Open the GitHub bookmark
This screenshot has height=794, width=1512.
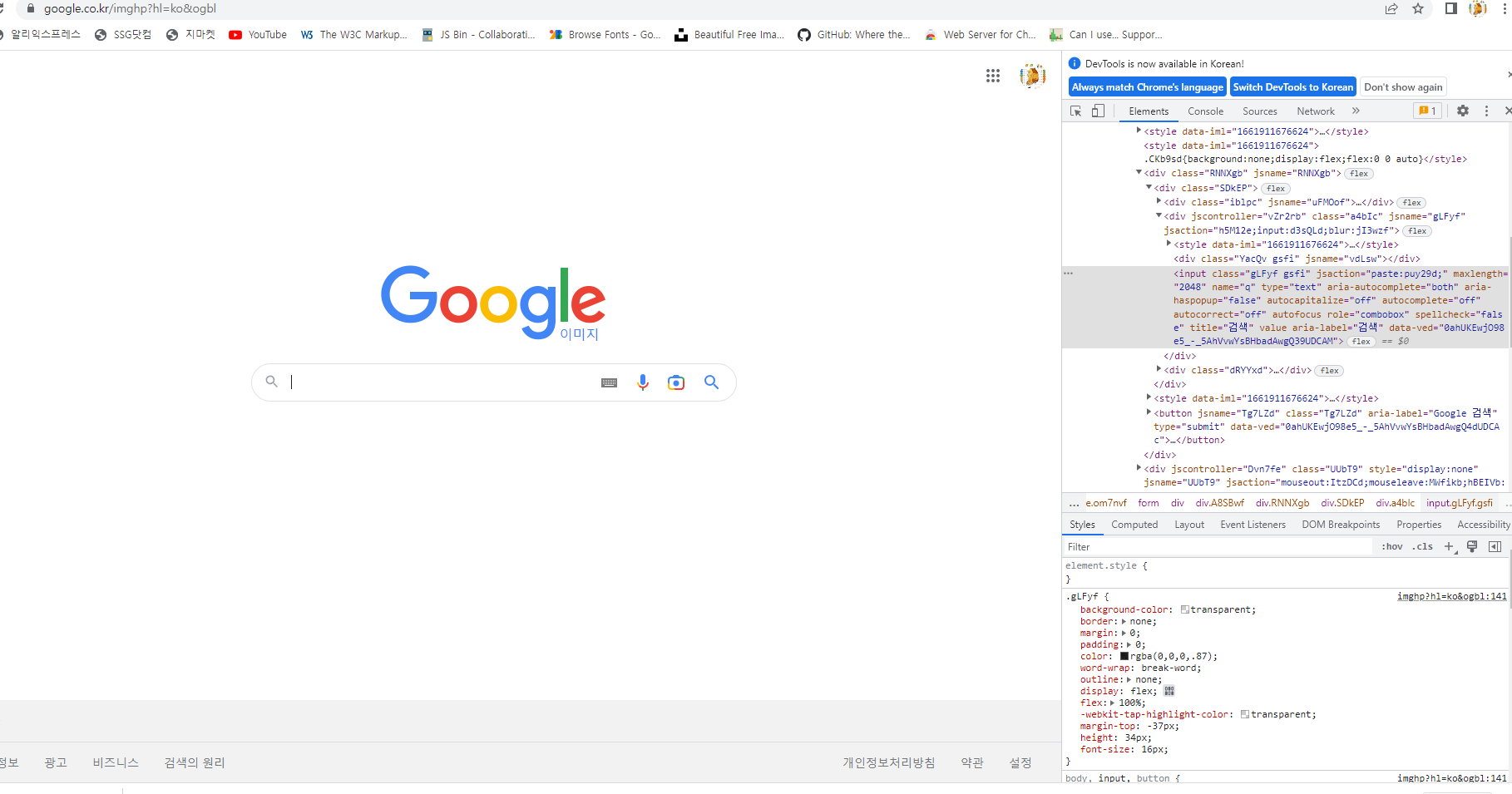tap(853, 35)
